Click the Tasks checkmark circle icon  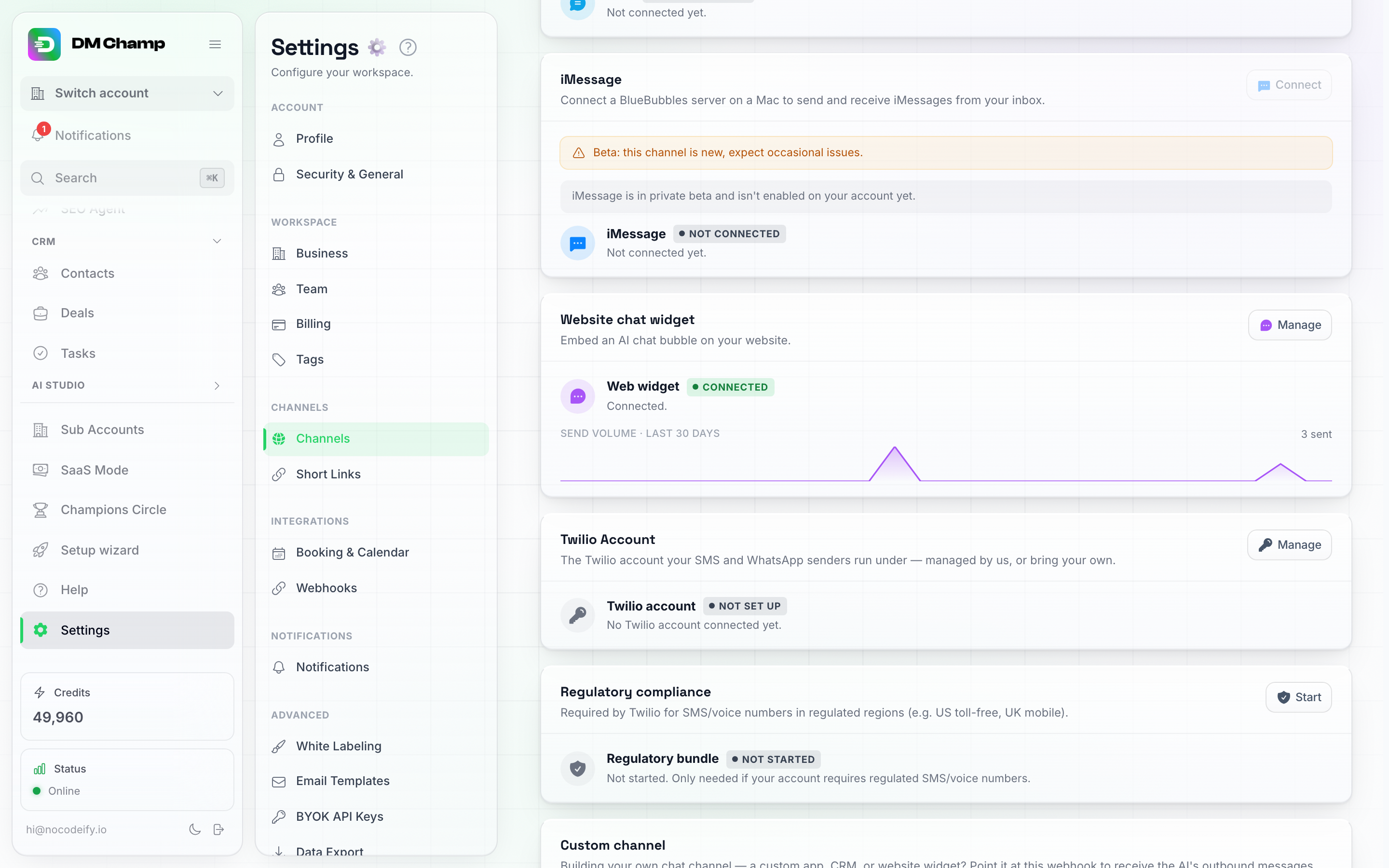coord(40,353)
